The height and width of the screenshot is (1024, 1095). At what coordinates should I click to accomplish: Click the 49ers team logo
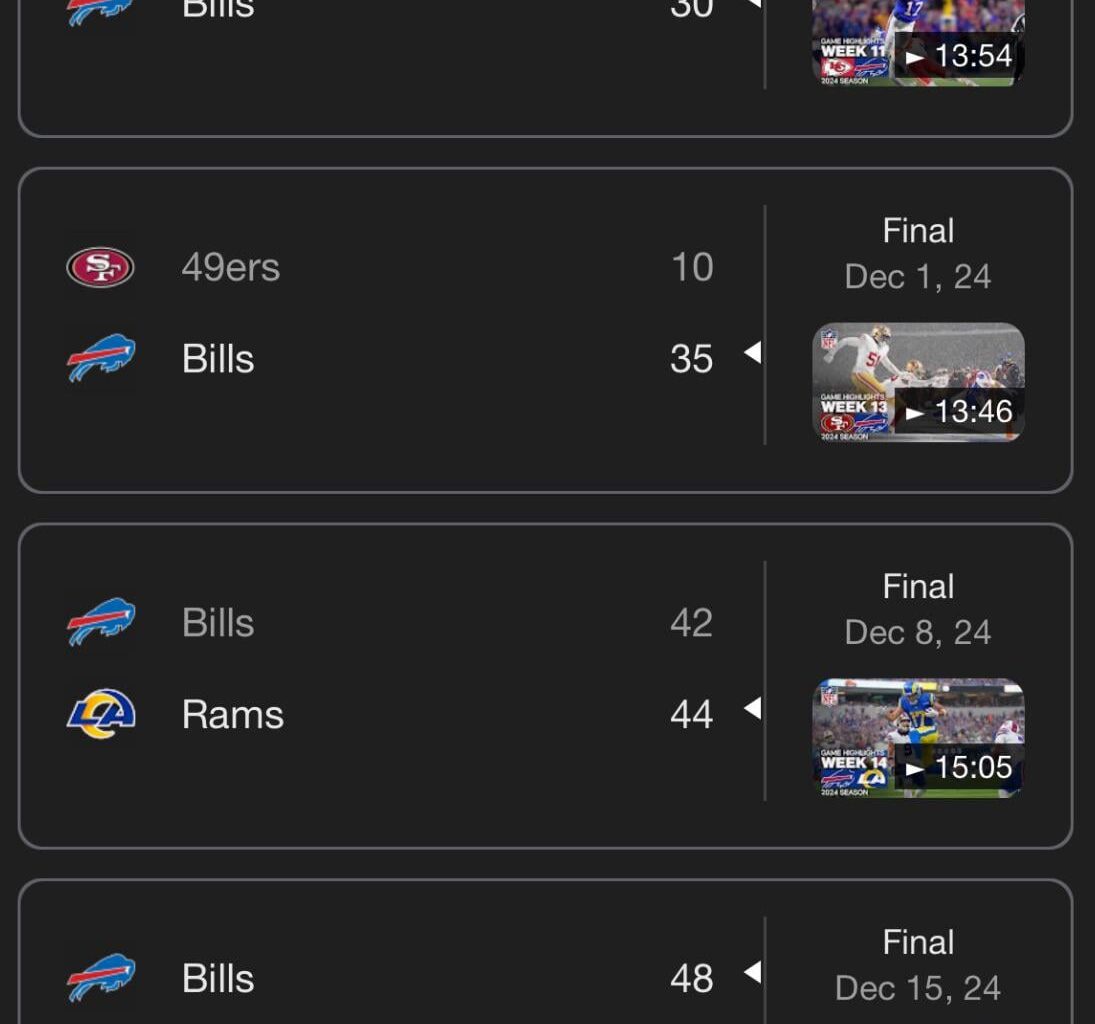click(100, 266)
